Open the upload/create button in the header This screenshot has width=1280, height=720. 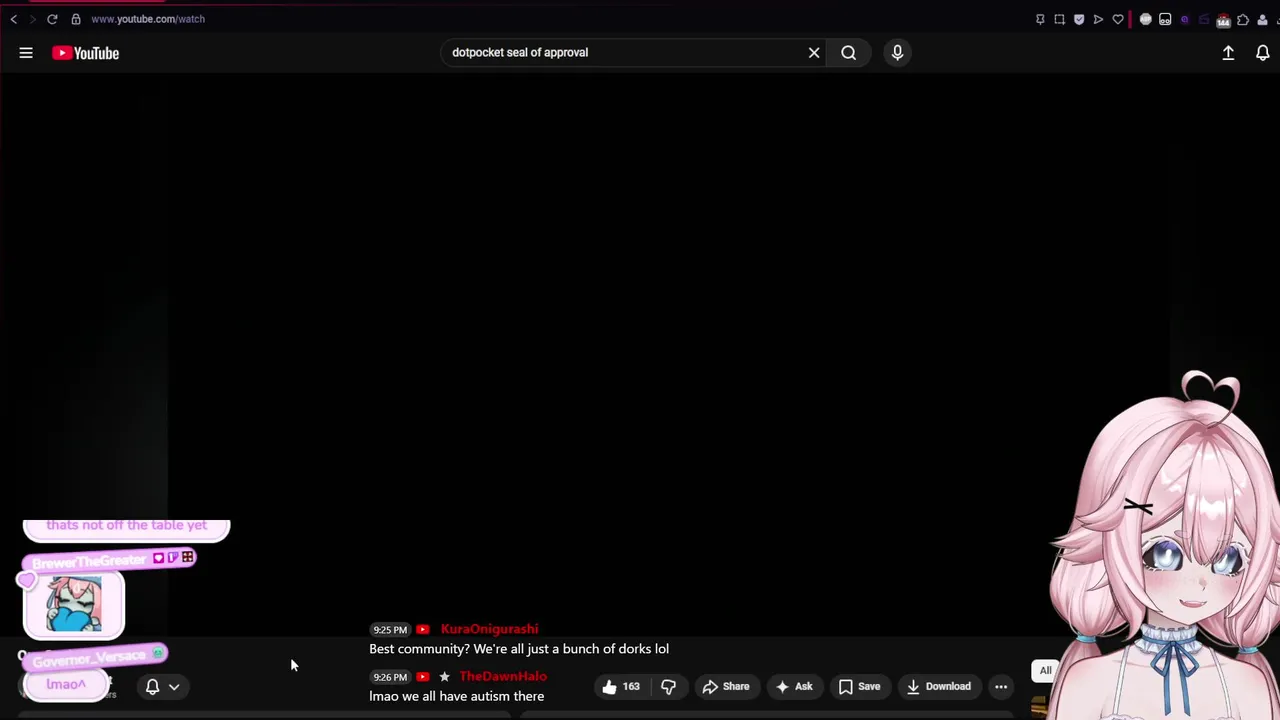tap(1228, 53)
